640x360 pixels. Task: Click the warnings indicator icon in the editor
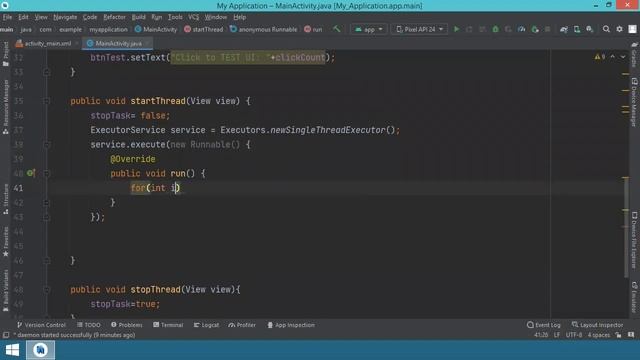(600, 57)
